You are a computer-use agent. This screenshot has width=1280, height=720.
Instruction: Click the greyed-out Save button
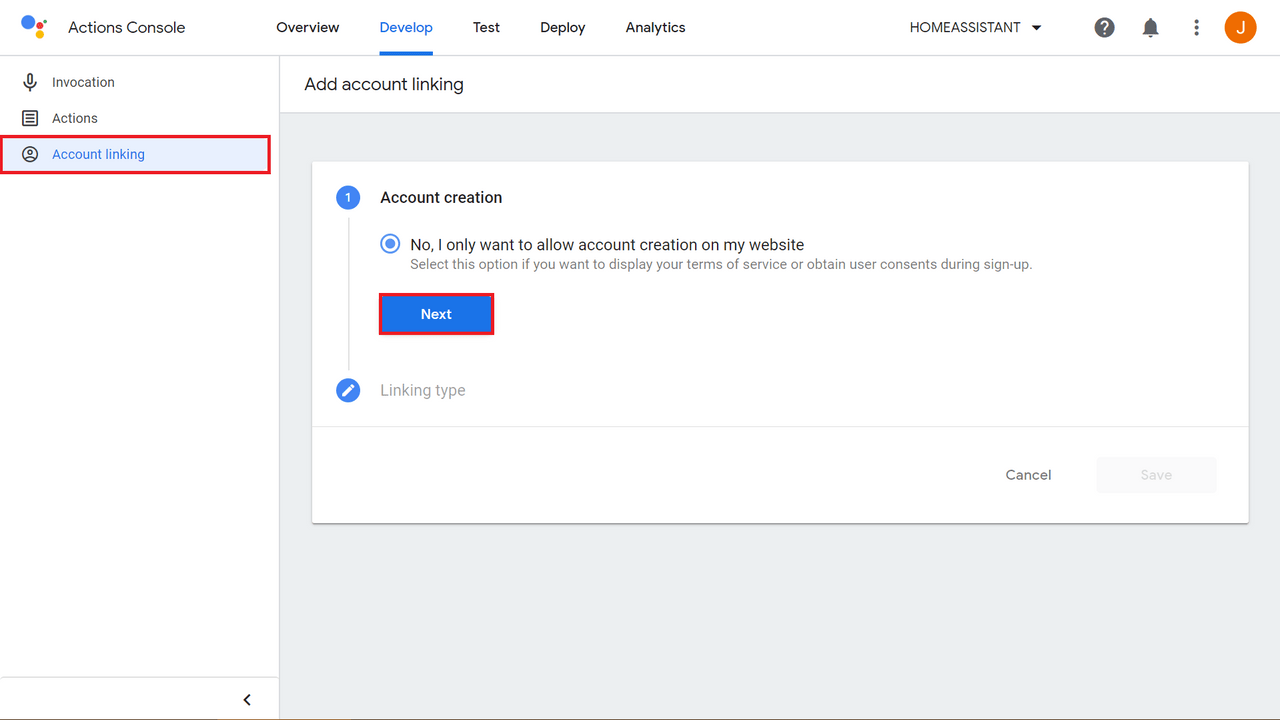tap(1156, 475)
